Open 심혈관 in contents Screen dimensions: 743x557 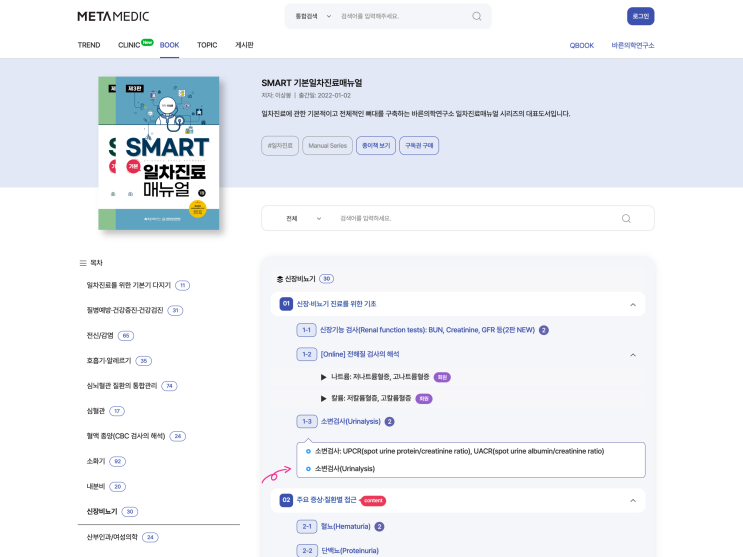95,411
